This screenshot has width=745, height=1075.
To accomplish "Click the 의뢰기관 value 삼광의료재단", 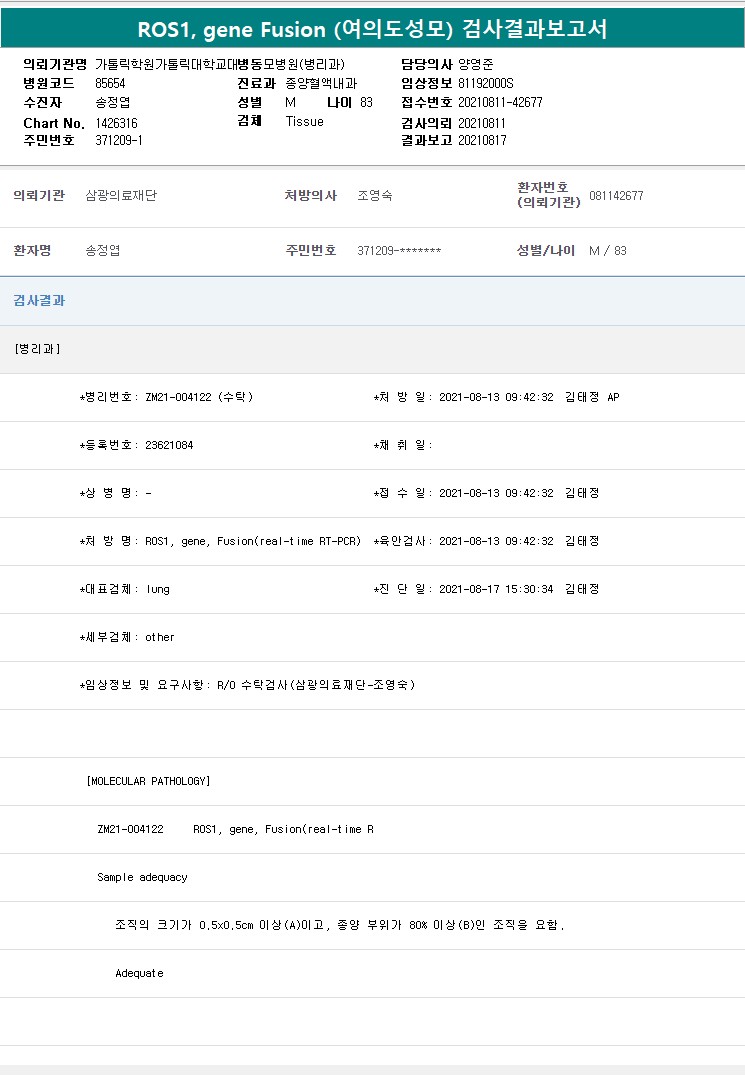I will [121, 196].
